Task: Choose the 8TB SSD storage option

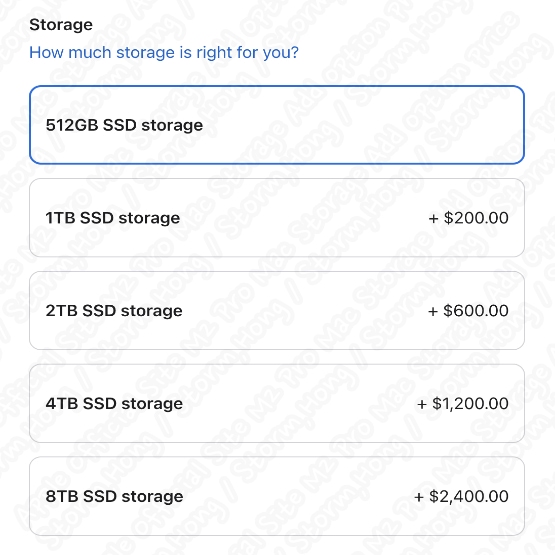Action: tap(277, 496)
